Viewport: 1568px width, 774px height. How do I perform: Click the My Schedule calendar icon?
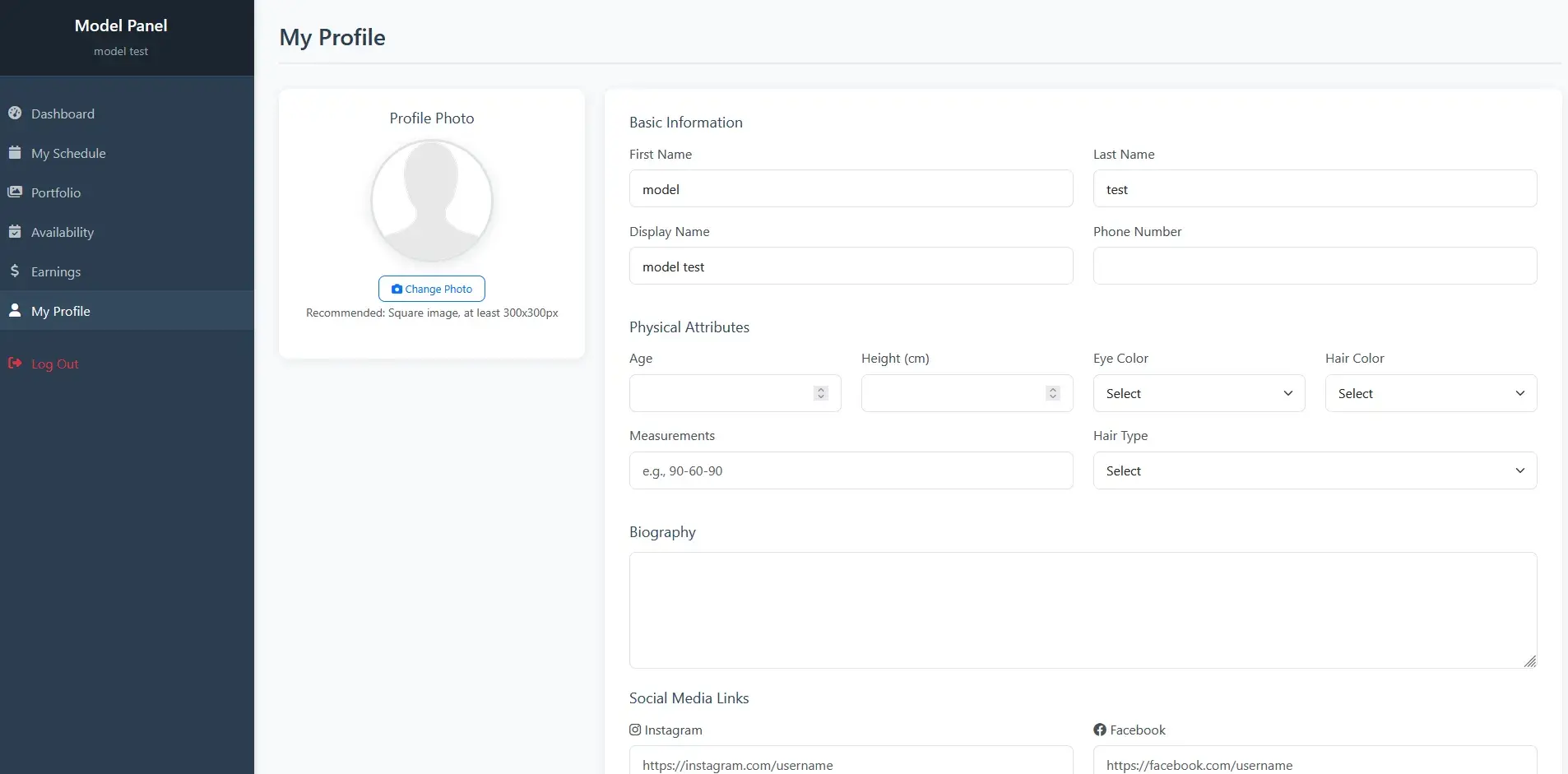click(x=15, y=153)
